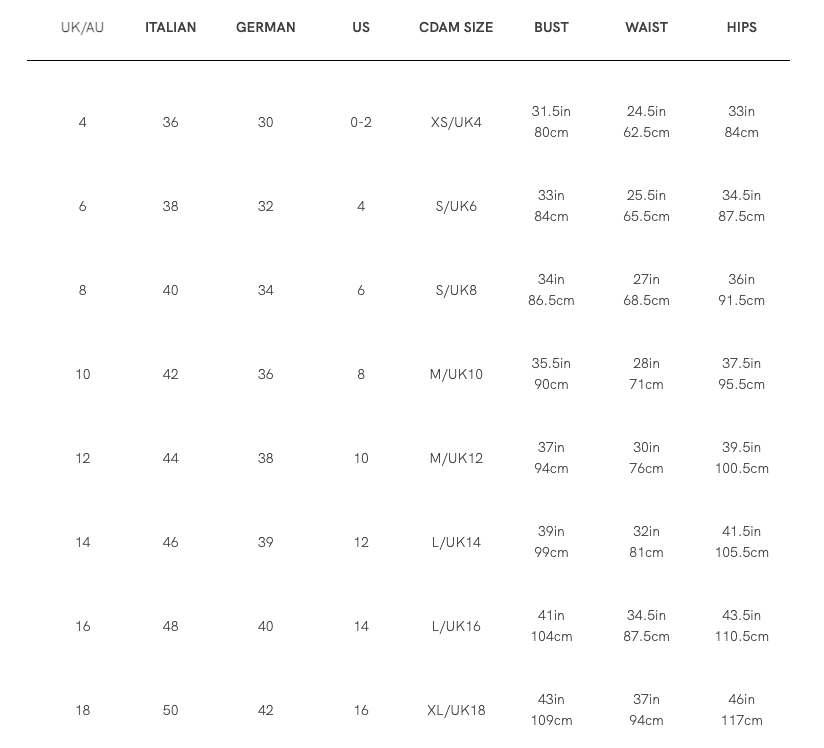Click the S/UK6 size cell

[x=456, y=207]
